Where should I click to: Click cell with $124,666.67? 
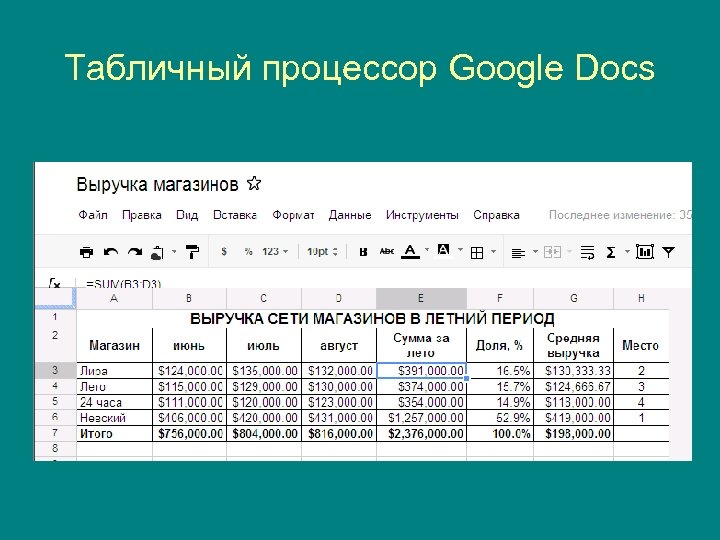click(x=574, y=387)
